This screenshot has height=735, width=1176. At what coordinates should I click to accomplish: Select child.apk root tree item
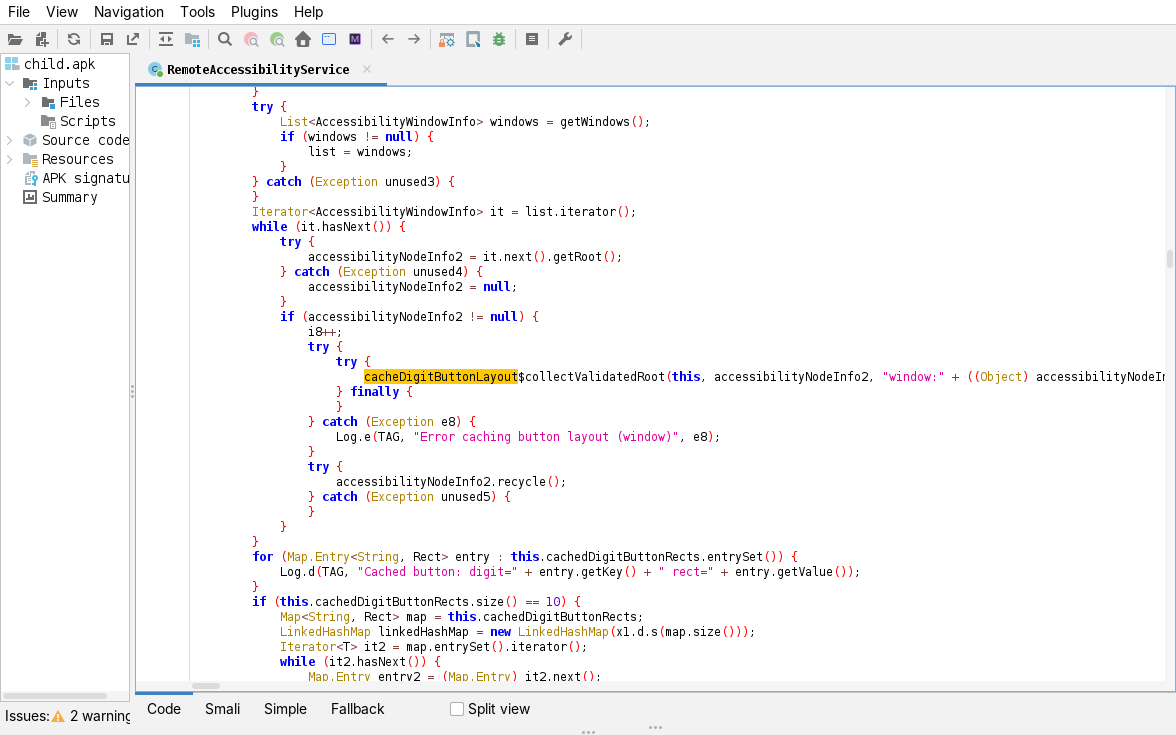59,64
